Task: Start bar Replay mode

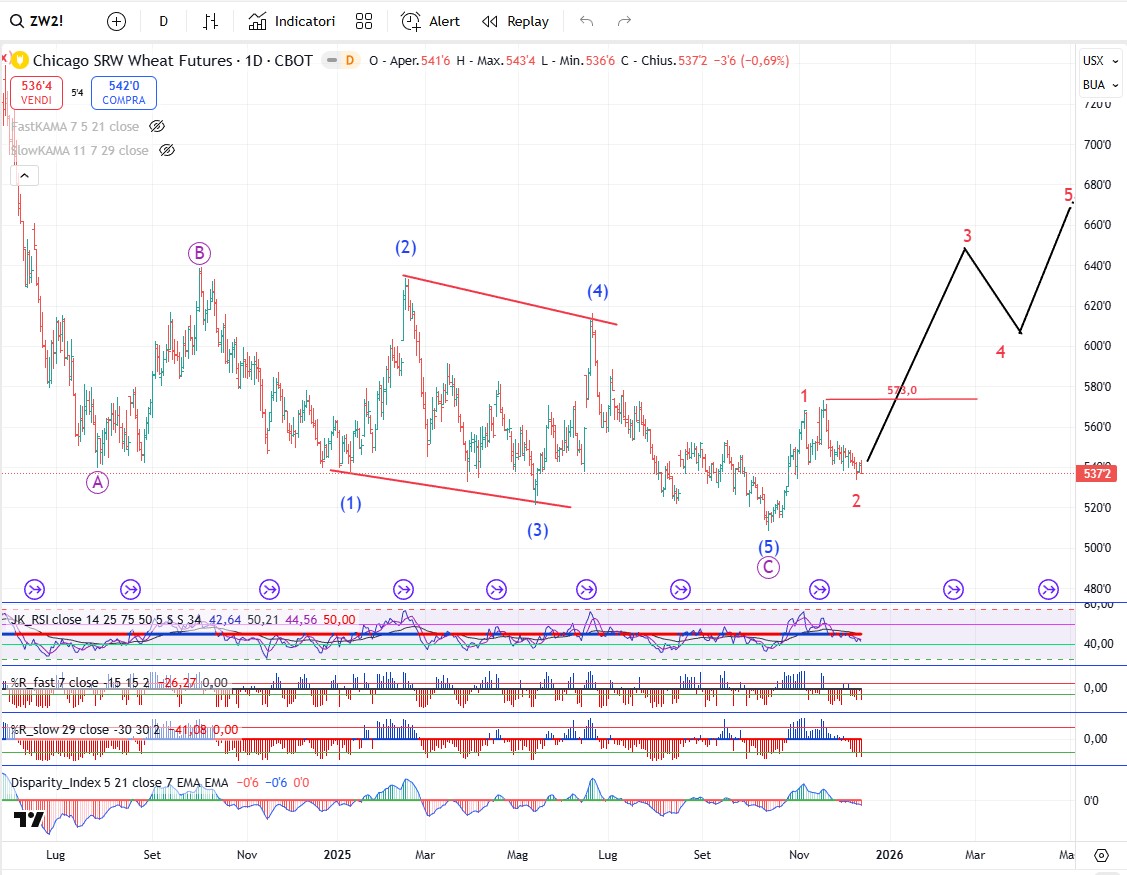Action: pyautogui.click(x=515, y=21)
